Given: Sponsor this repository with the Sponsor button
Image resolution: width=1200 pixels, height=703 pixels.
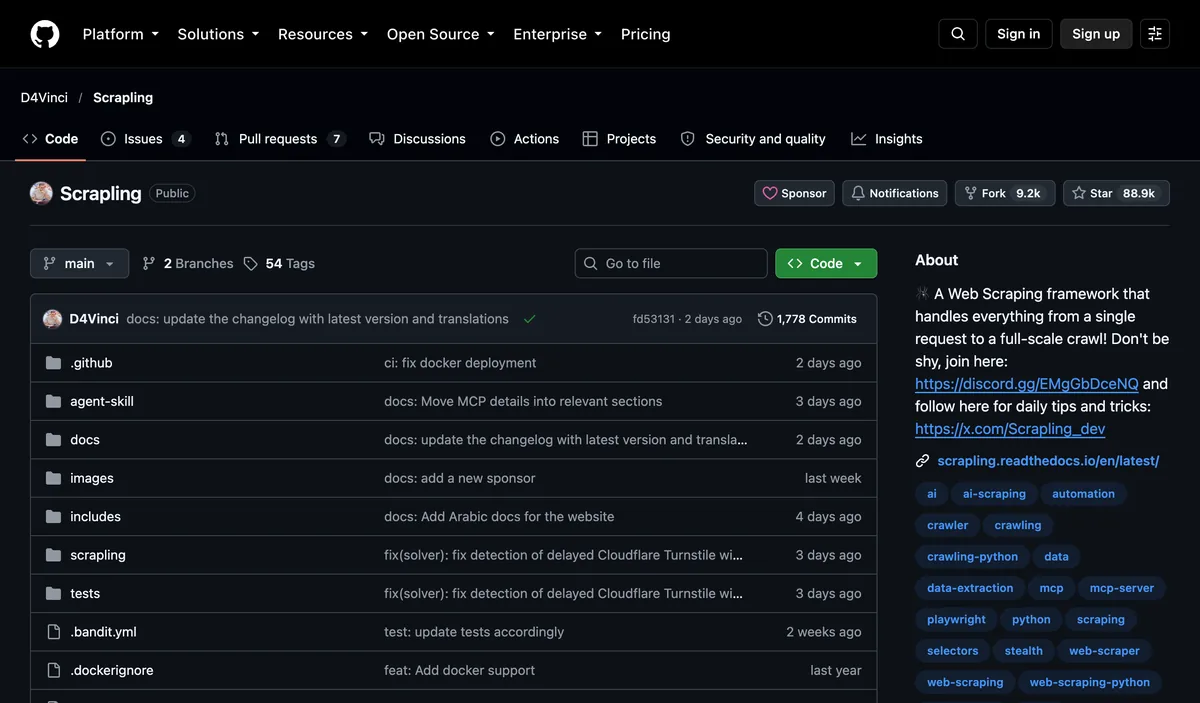Looking at the screenshot, I should [x=795, y=193].
